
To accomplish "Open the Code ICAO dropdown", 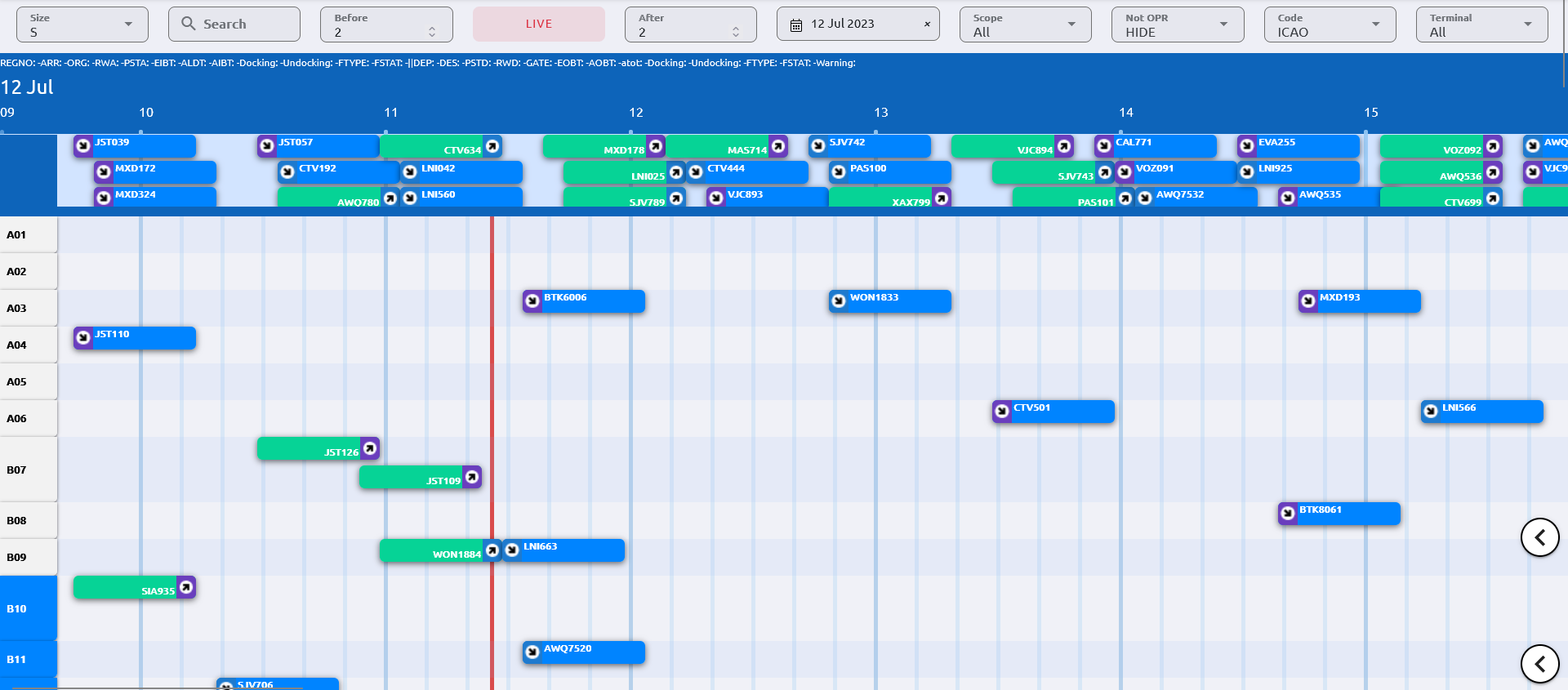I will click(x=1330, y=24).
